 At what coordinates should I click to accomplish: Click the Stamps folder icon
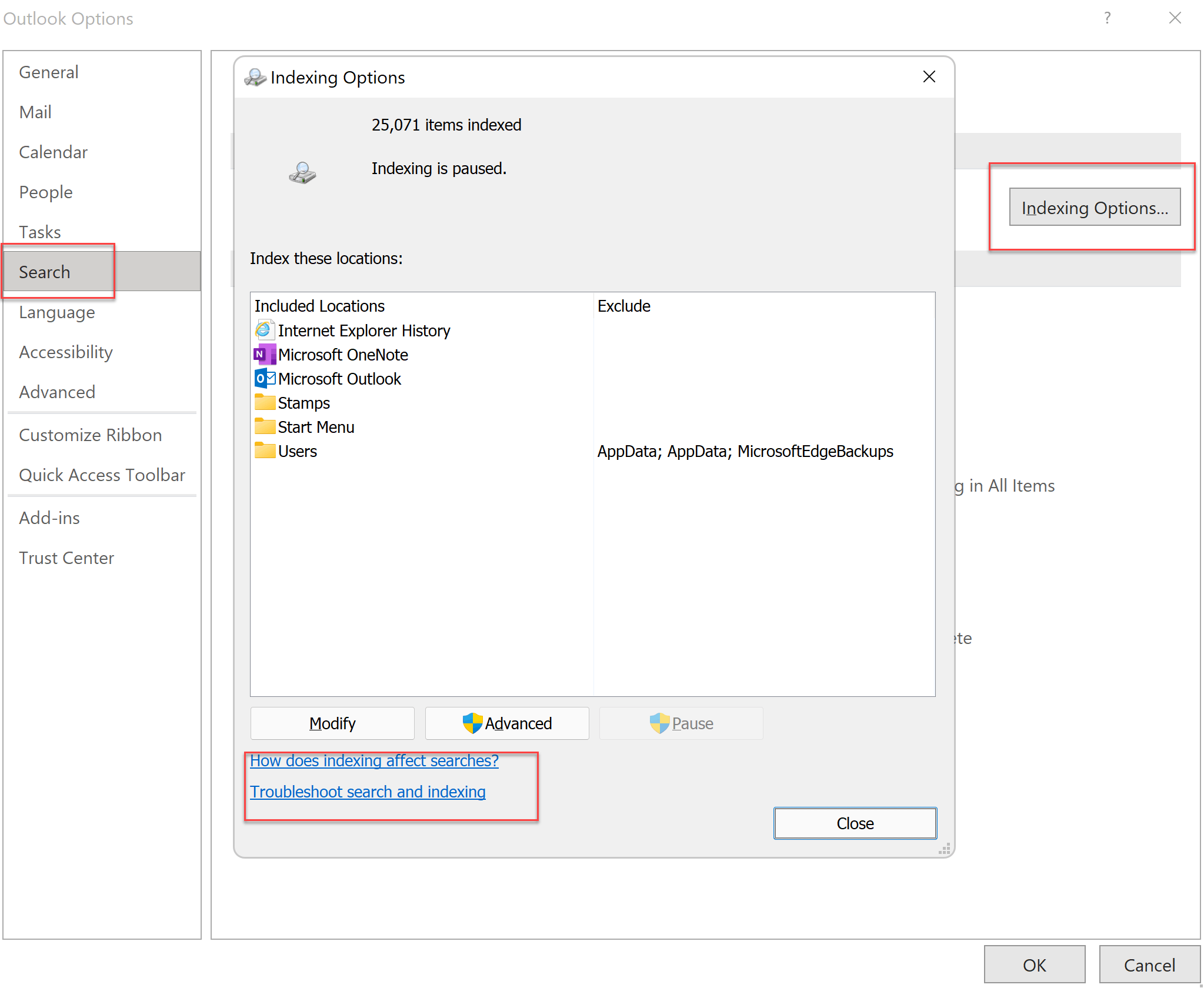tap(264, 403)
